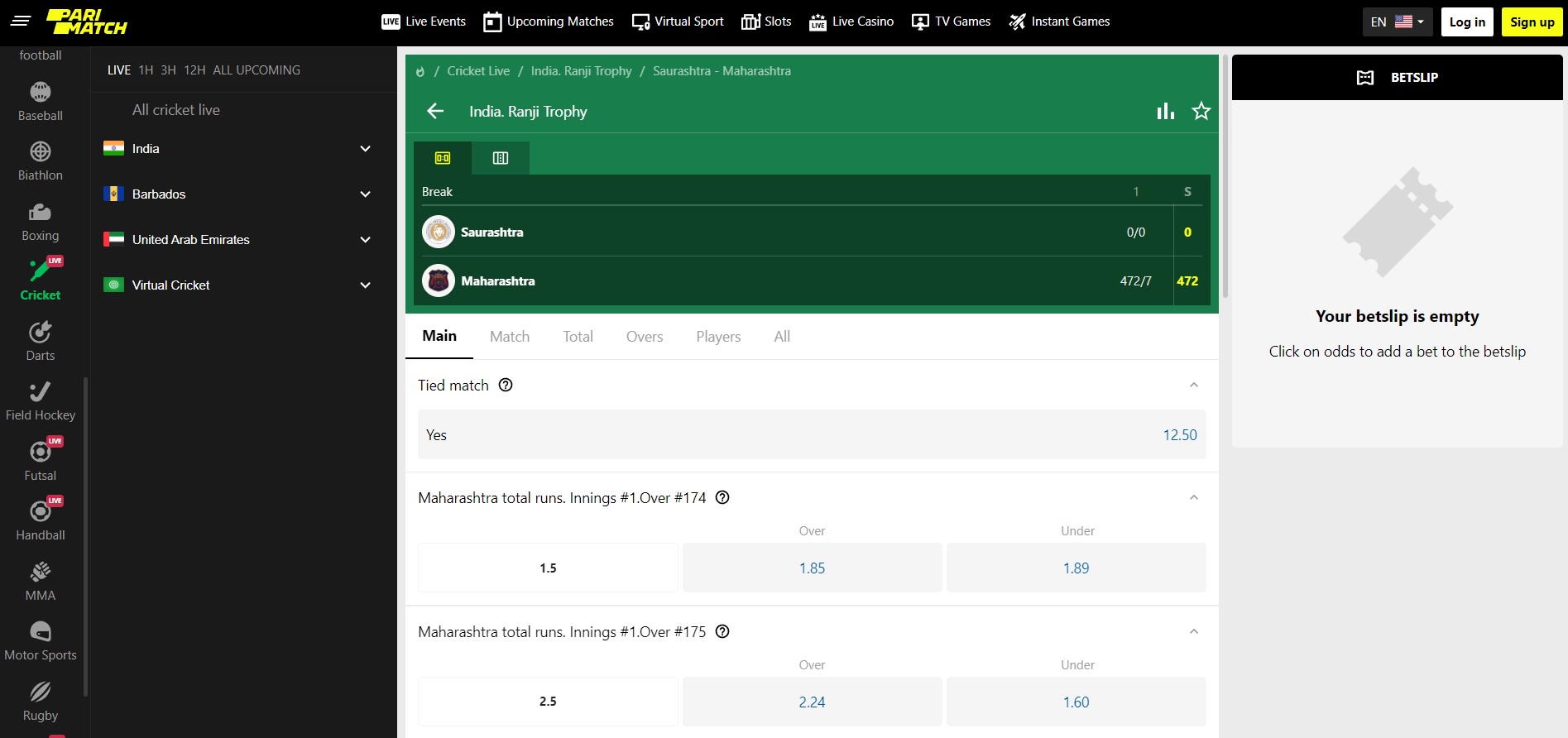
Task: Switch to the Match markets tab
Action: point(510,337)
